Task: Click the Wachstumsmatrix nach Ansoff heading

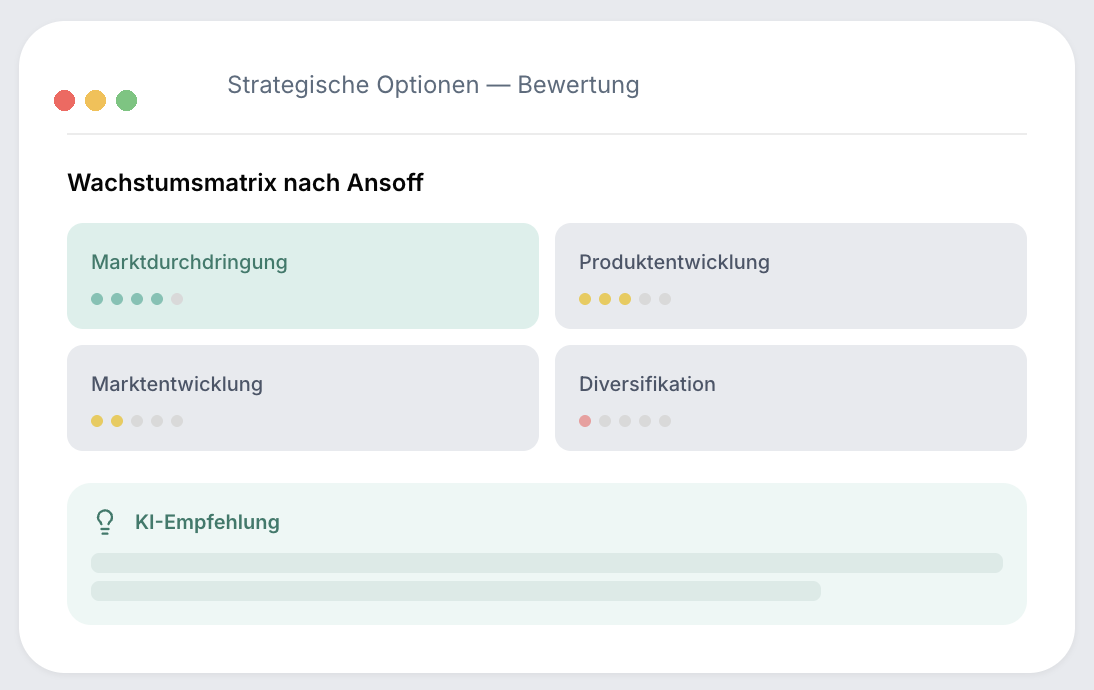Action: 245,183
